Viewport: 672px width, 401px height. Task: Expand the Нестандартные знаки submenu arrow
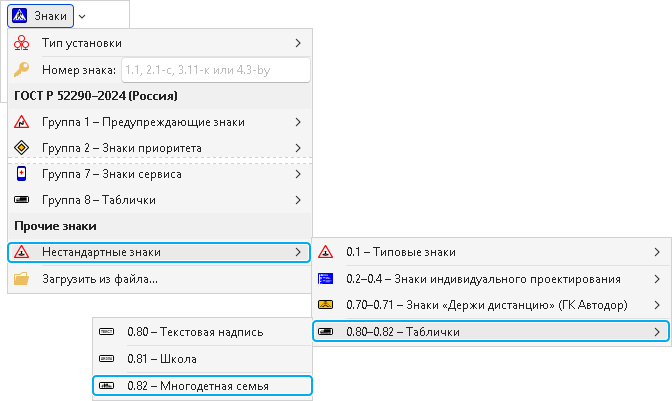click(x=298, y=252)
